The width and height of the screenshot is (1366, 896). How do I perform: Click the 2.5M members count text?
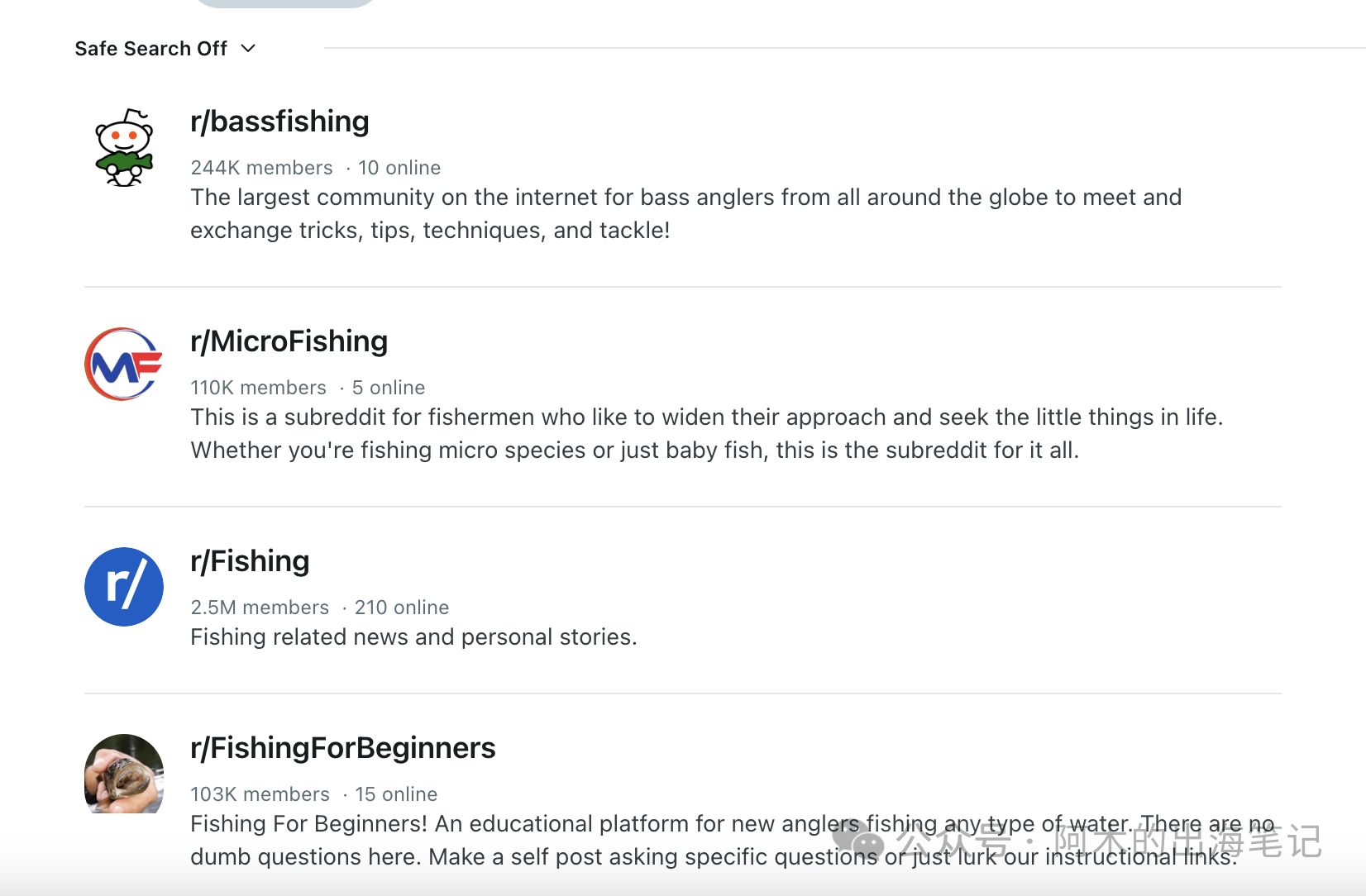(x=260, y=608)
